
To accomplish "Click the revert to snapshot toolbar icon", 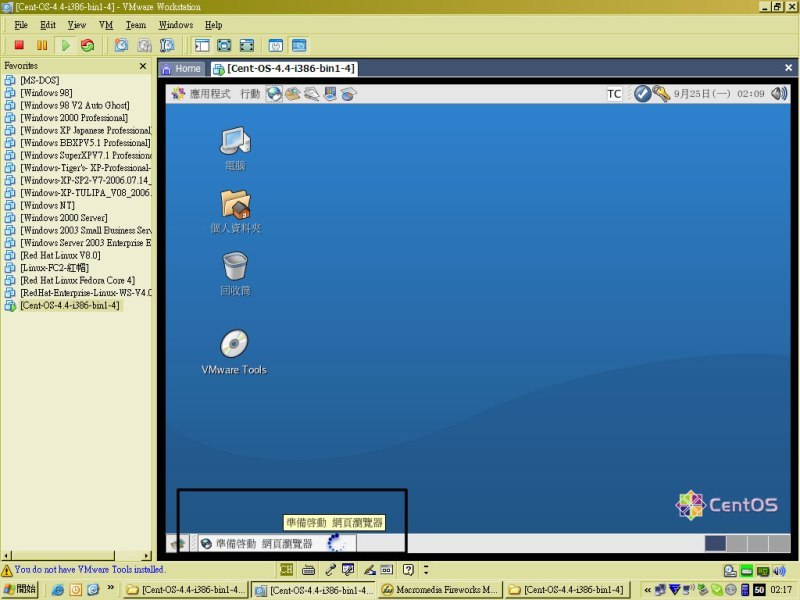I will pyautogui.click(x=144, y=45).
